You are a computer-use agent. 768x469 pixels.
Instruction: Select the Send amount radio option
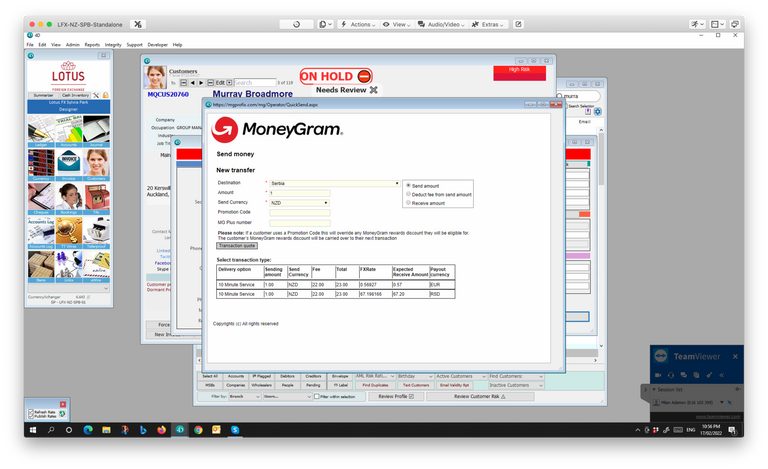point(408,186)
